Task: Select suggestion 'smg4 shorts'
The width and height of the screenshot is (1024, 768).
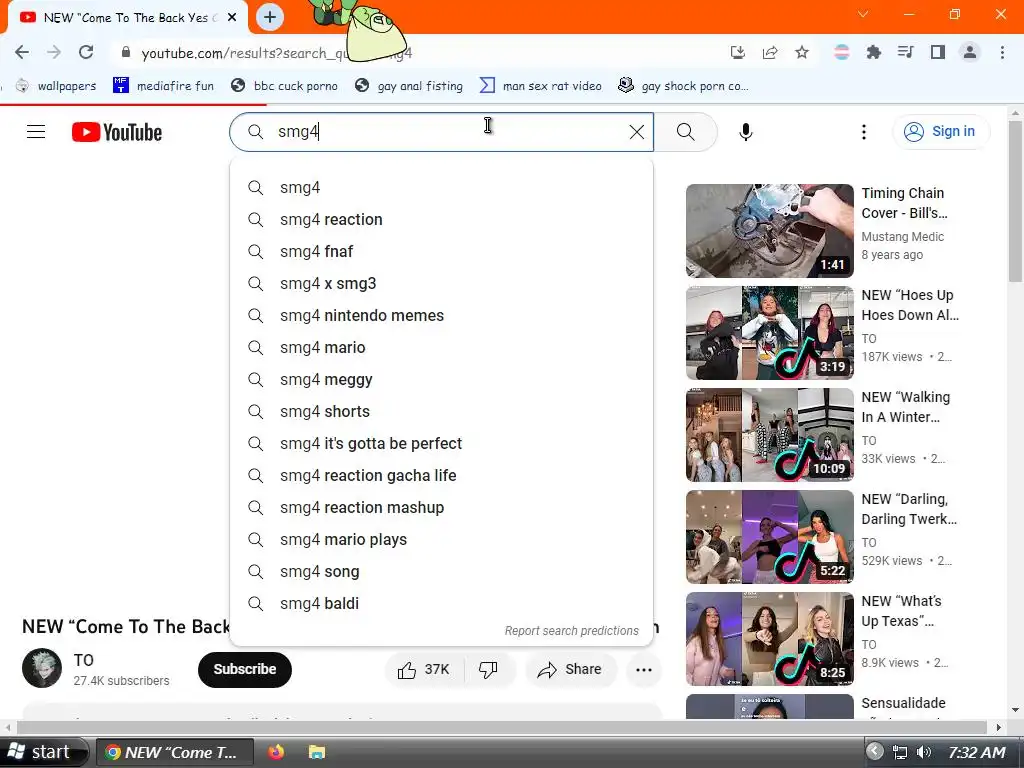Action: 441,411
